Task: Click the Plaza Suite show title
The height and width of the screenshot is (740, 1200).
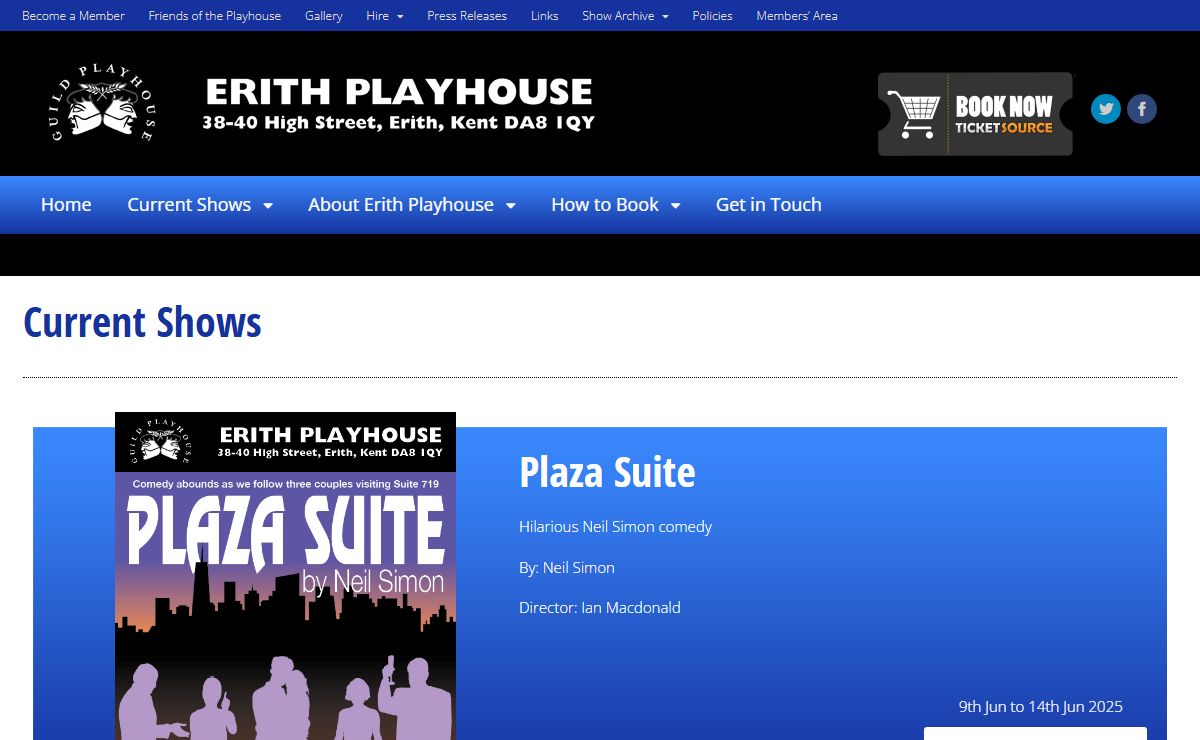Action: point(607,472)
